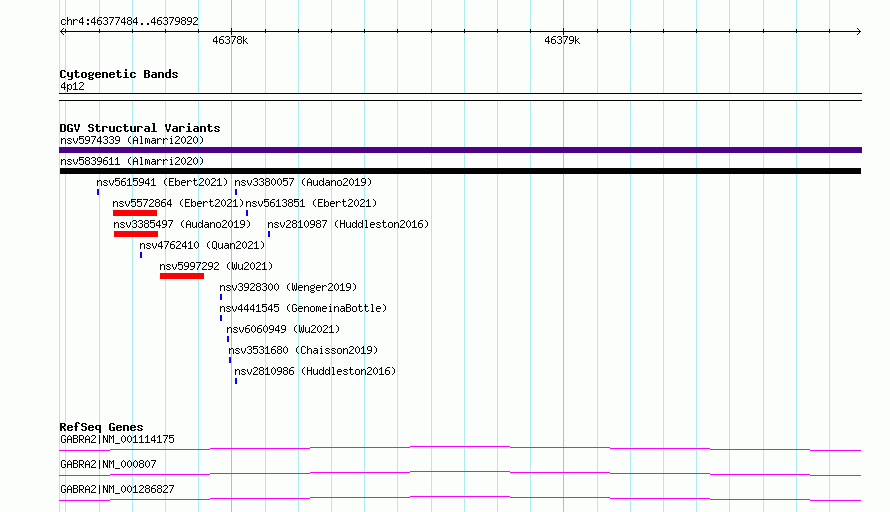Click the 46379k ruler label
Screen dimensions: 890x512
(562, 40)
